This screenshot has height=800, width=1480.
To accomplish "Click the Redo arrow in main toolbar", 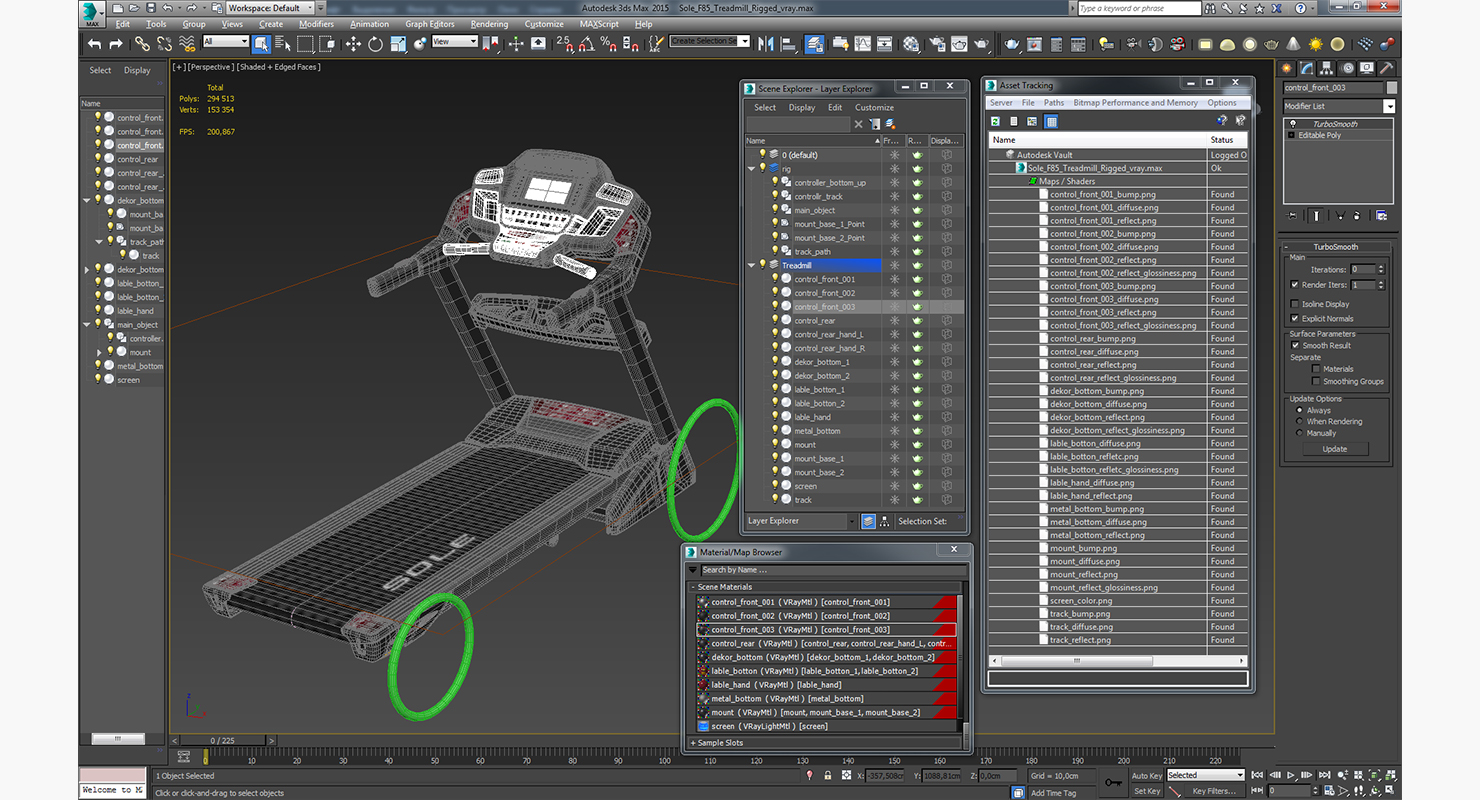I will tap(116, 44).
